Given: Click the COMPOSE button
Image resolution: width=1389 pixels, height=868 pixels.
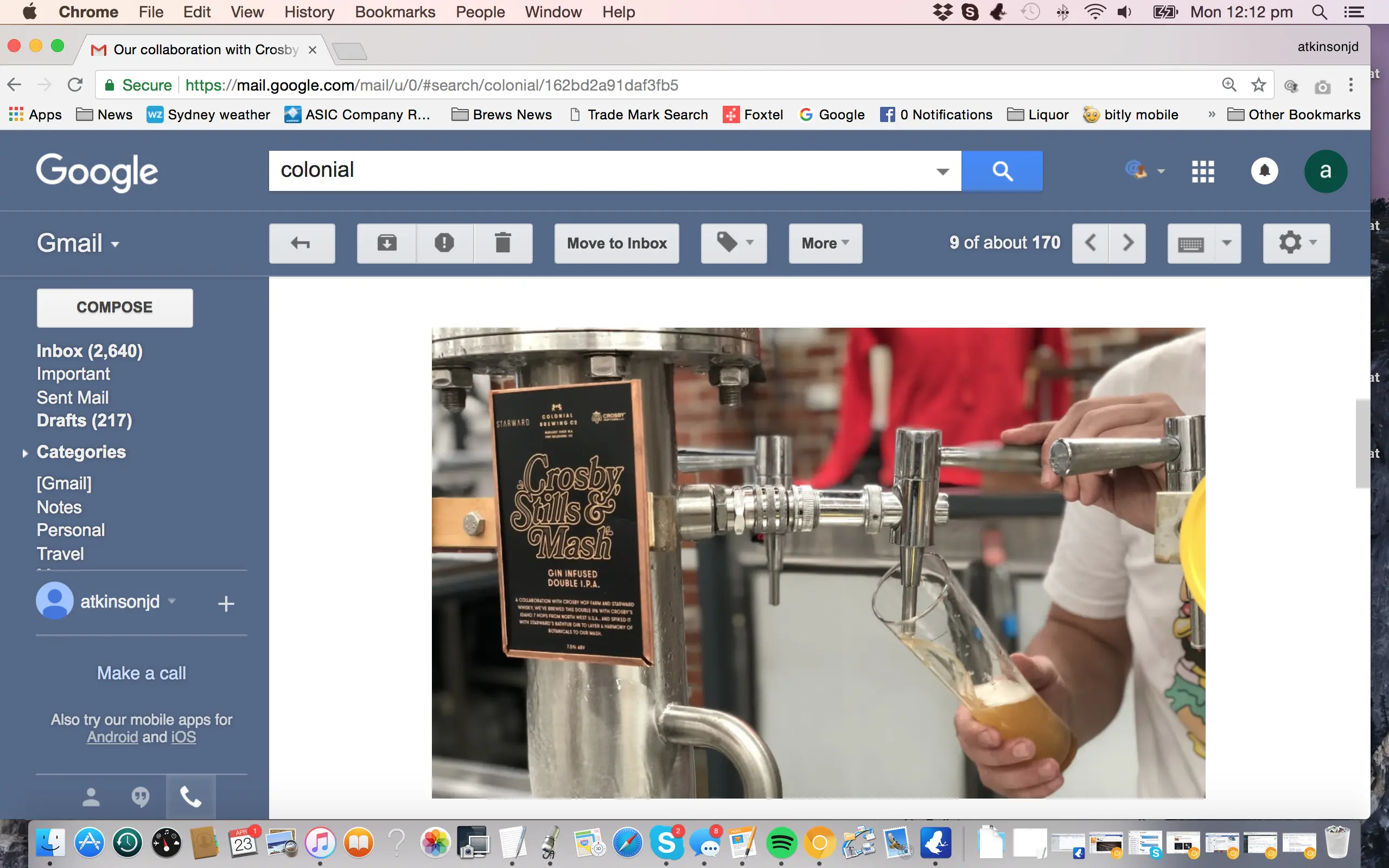Looking at the screenshot, I should coord(115,307).
